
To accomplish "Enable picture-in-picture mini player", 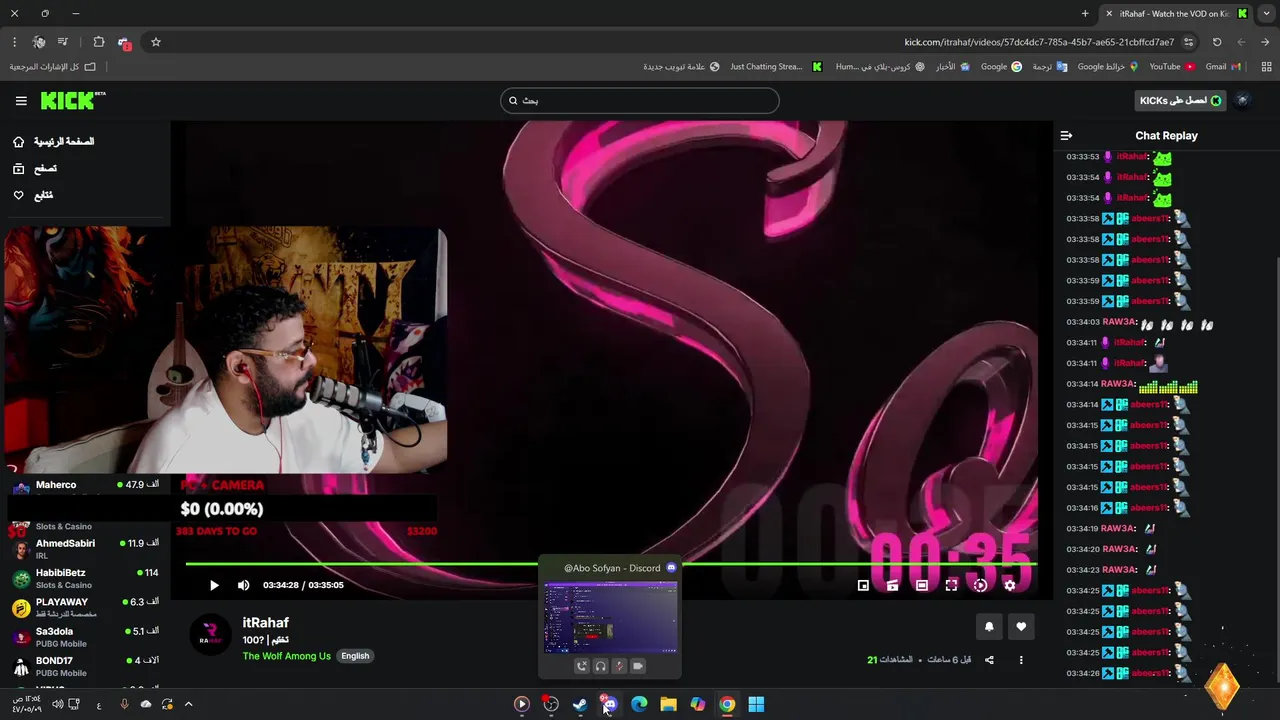I will point(864,585).
